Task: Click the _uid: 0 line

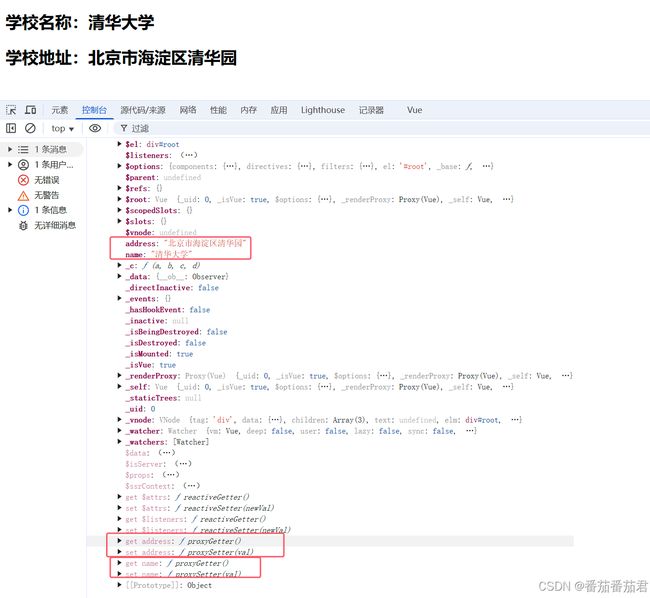Action: point(142,409)
